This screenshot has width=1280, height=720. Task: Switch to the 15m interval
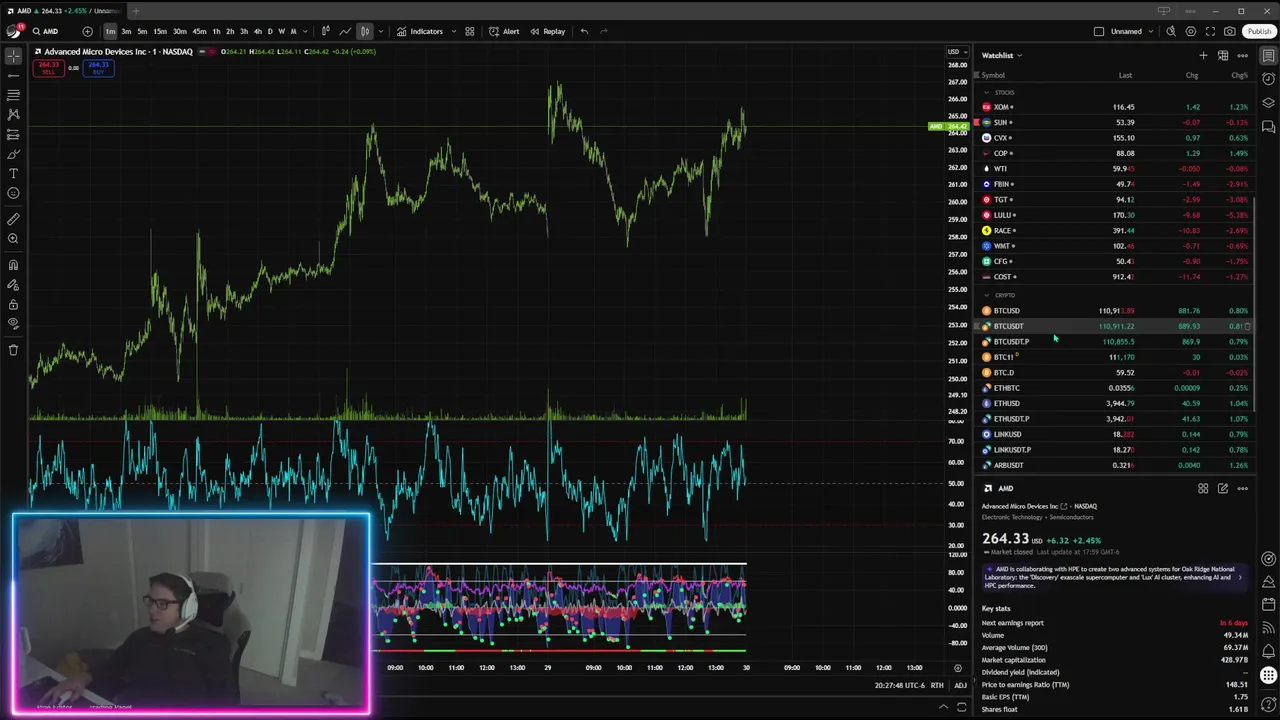click(x=160, y=31)
